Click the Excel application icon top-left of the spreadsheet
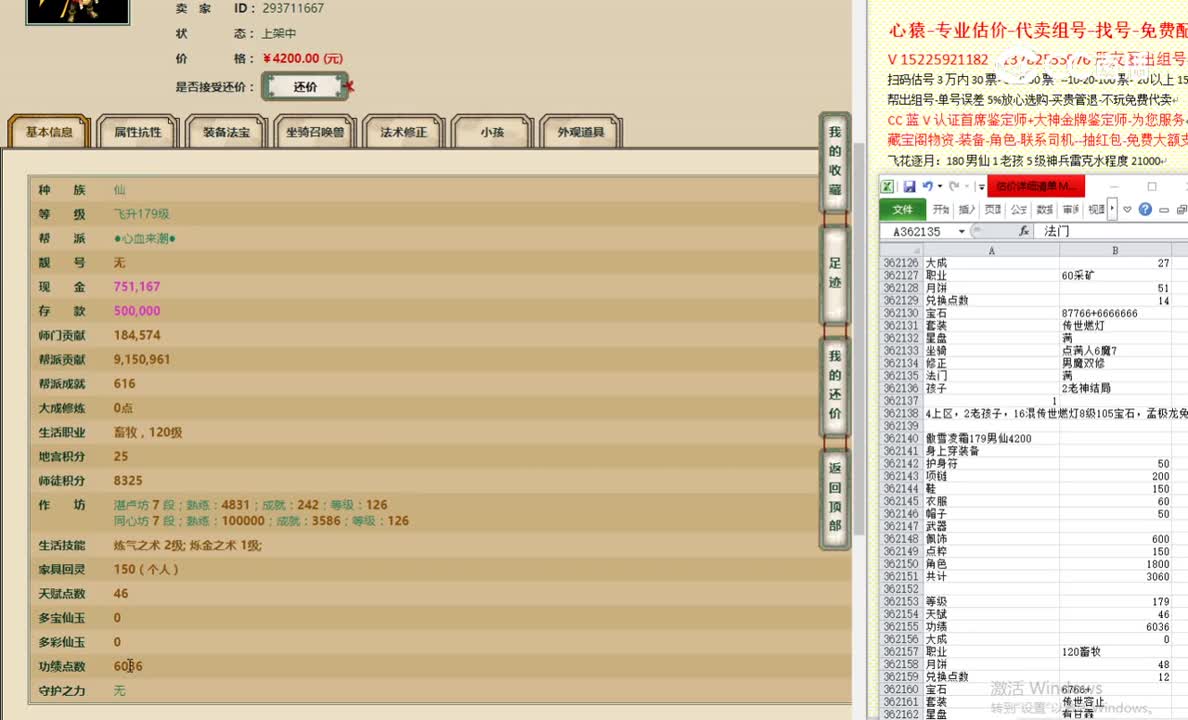Image resolution: width=1188 pixels, height=720 pixels. pos(888,186)
